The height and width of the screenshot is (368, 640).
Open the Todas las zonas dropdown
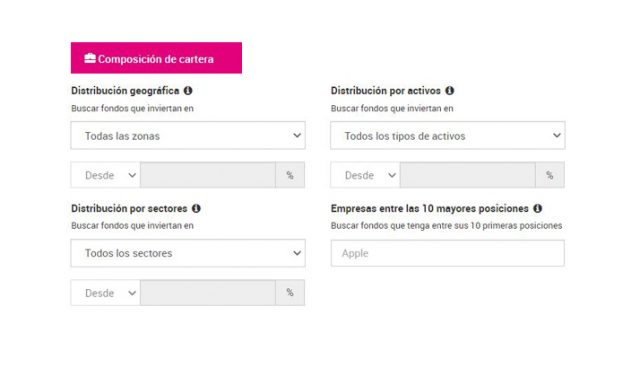pos(188,135)
